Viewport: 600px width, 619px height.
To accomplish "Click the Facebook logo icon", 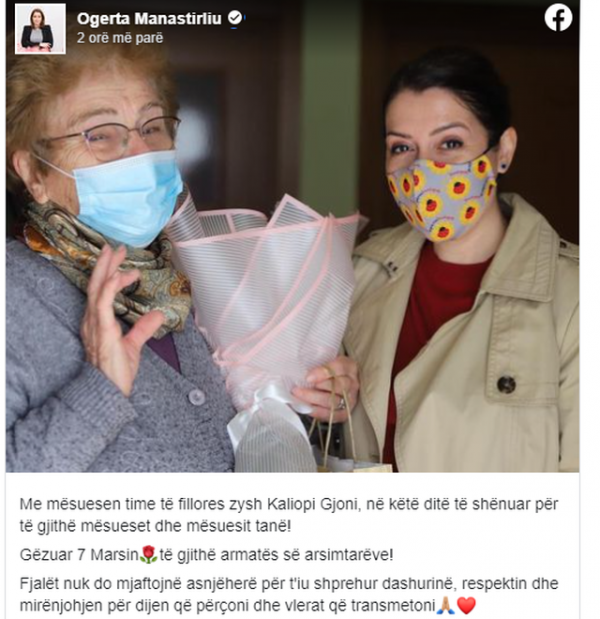I will coord(558,17).
